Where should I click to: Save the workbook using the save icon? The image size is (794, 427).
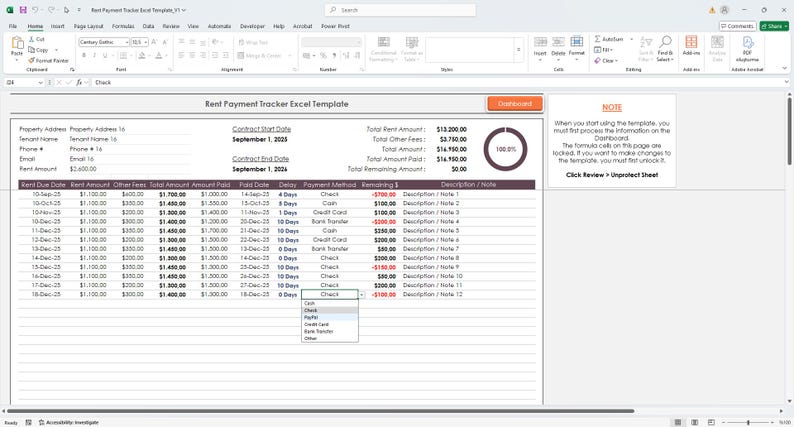tap(23, 10)
